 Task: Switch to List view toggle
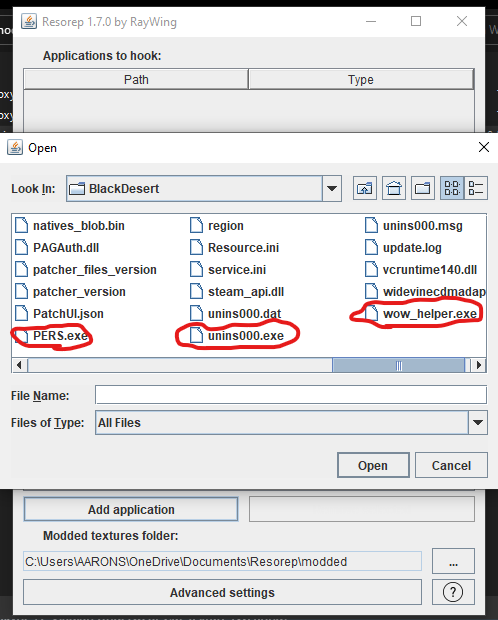coord(452,189)
